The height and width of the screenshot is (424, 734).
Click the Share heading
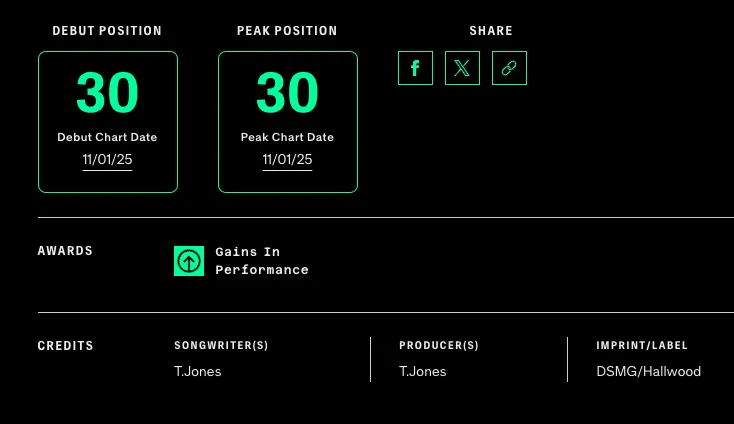(491, 31)
